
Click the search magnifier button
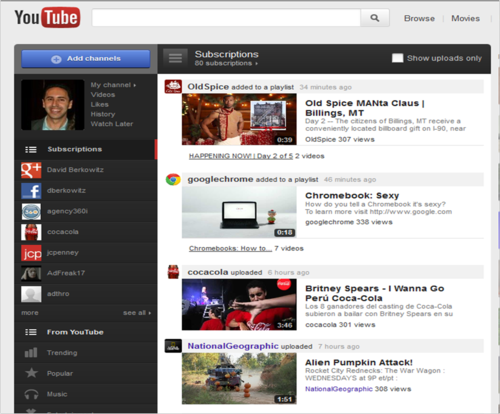tap(375, 18)
